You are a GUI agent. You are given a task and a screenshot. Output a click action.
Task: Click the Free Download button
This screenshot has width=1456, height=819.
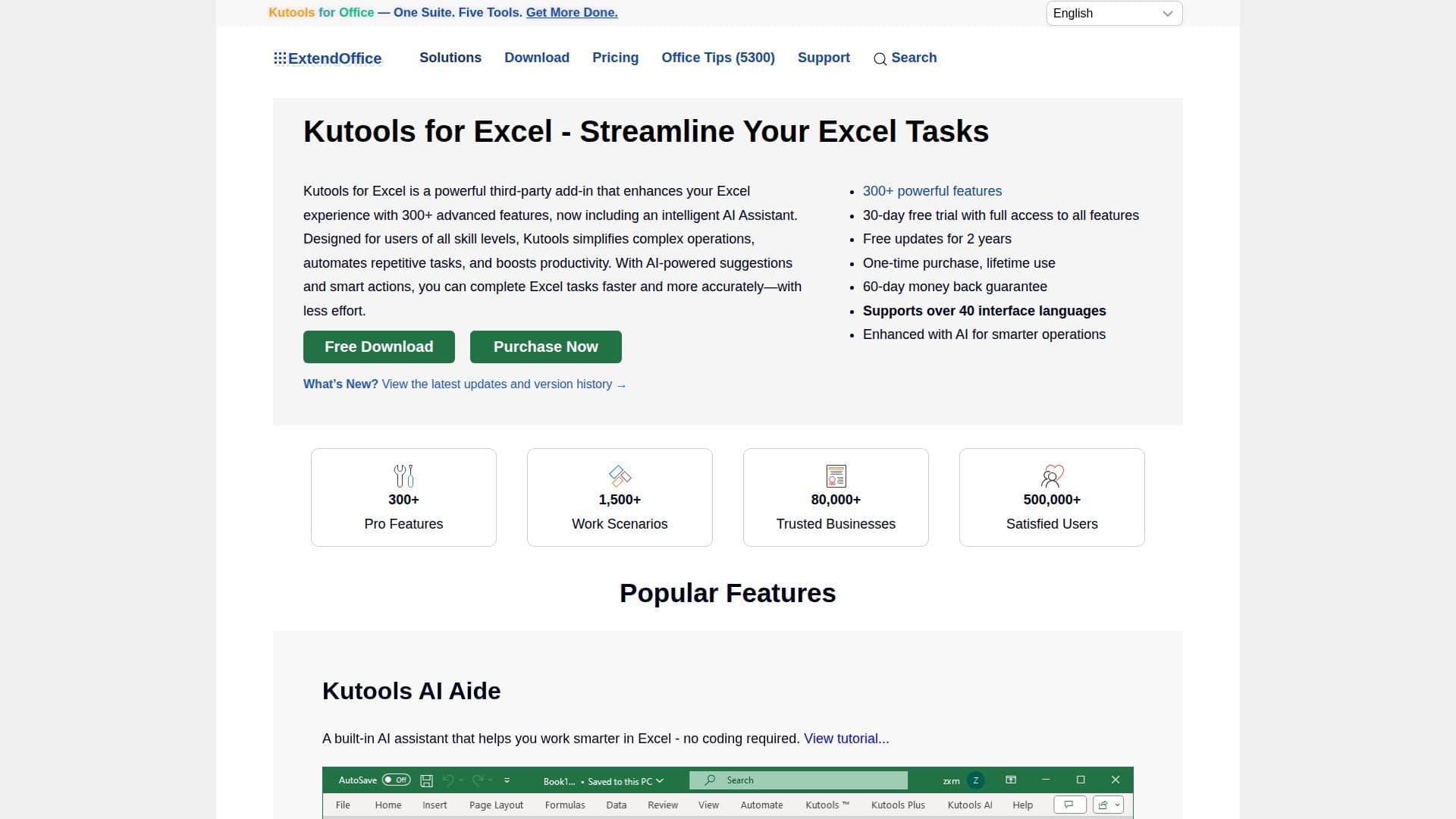379,347
